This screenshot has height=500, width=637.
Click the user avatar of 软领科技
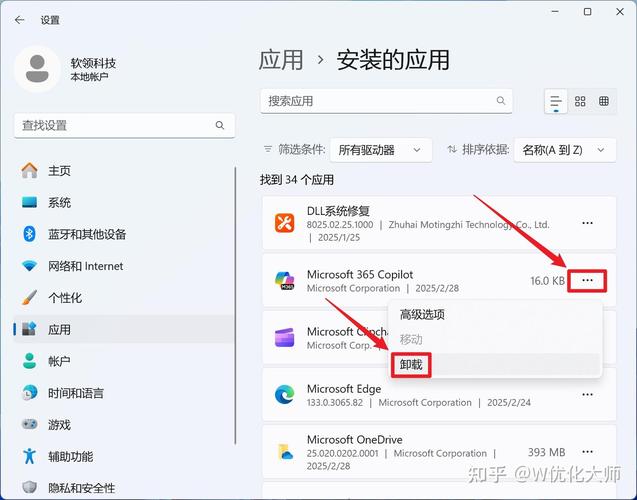point(37,69)
